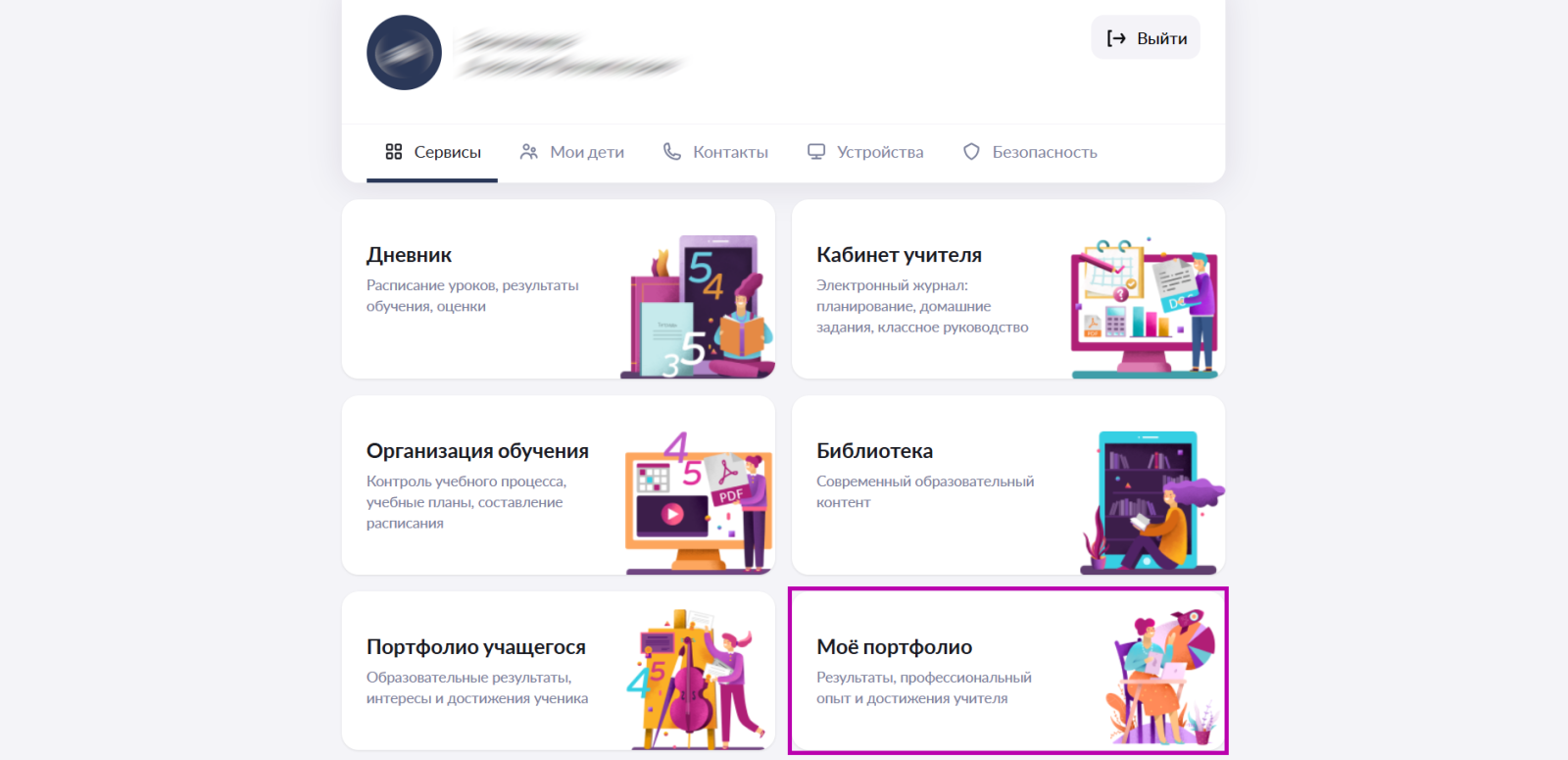Image resolution: width=1568 pixels, height=760 pixels.
Task: Click the exit arrow icon in Выйти
Action: [1116, 38]
